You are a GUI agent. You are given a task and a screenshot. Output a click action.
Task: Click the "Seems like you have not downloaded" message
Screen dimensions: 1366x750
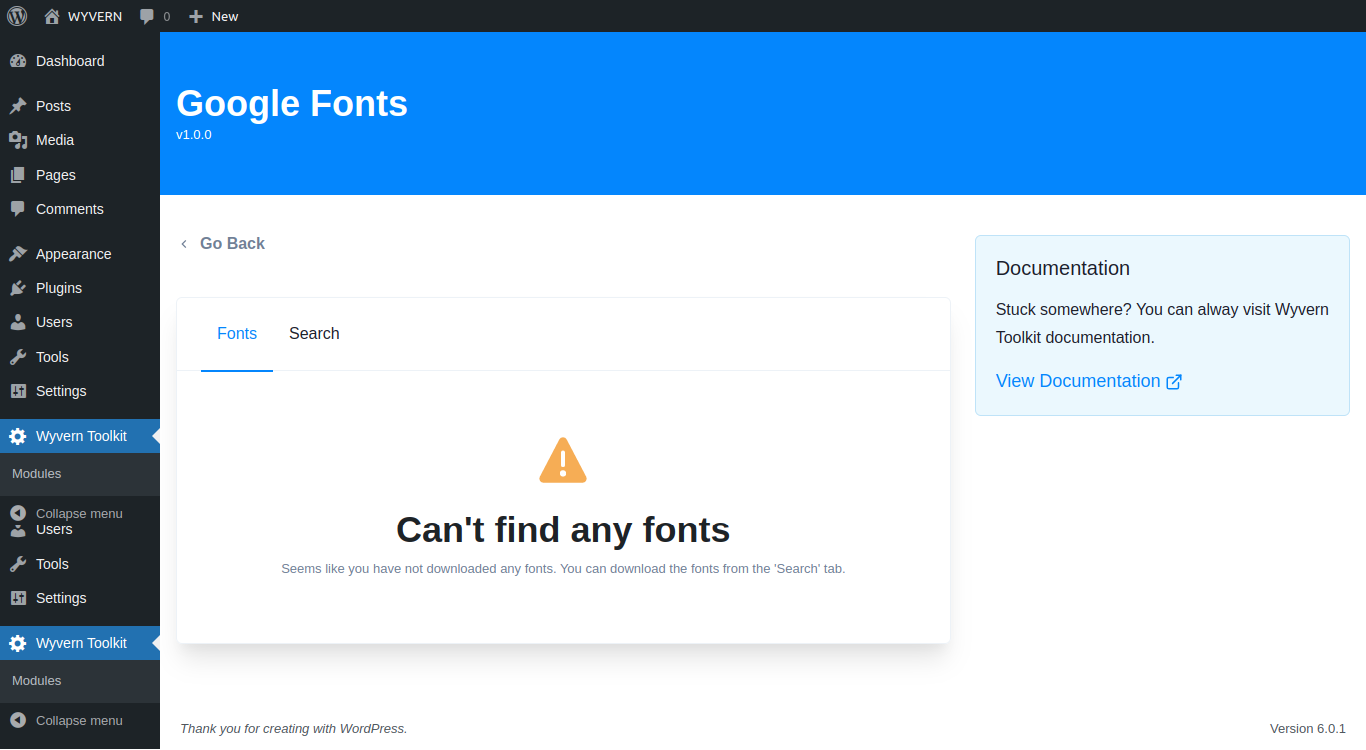coord(563,569)
